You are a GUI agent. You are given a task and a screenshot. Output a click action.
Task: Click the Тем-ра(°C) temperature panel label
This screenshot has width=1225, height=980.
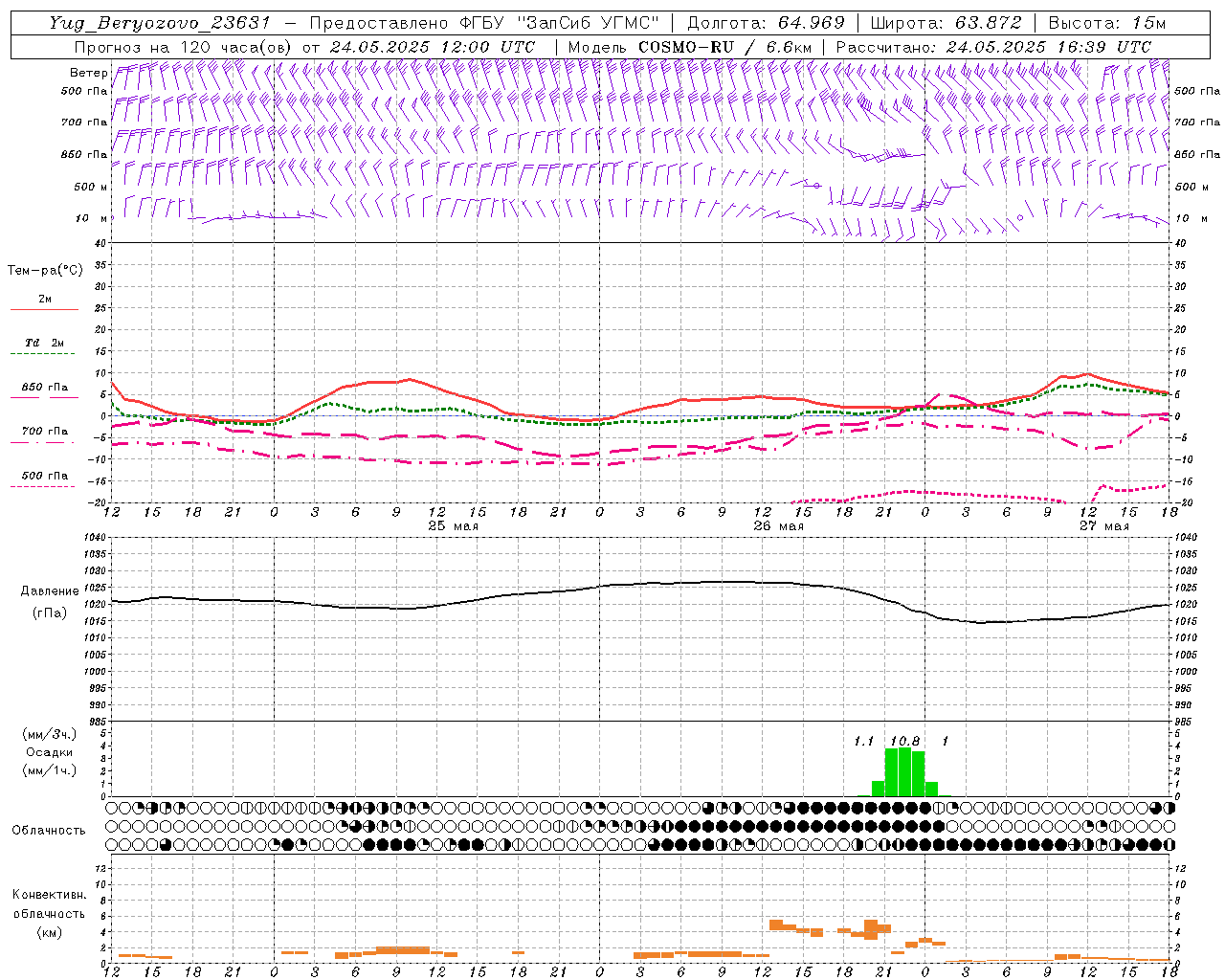45,271
